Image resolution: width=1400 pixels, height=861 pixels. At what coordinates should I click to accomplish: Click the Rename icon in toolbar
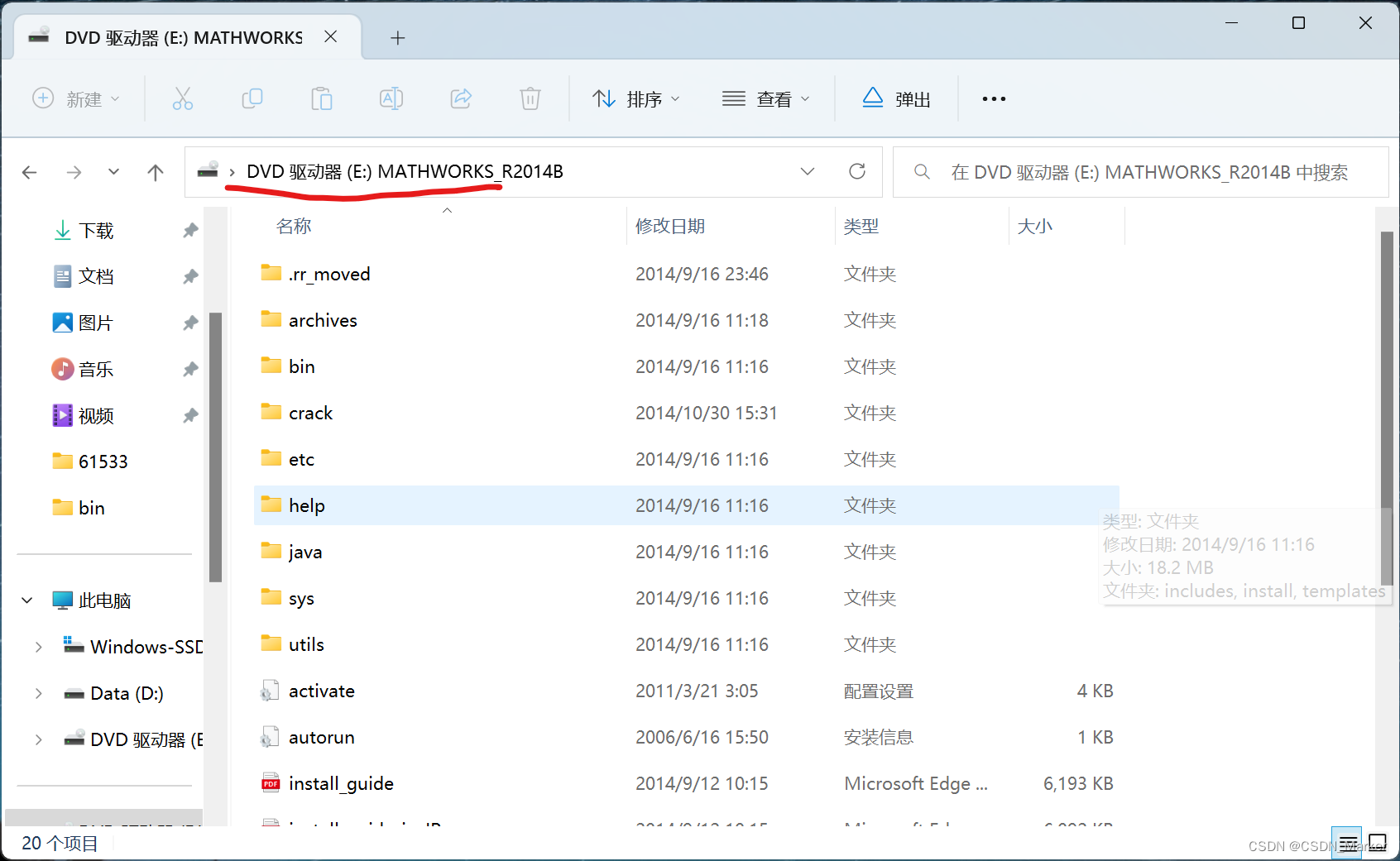coord(391,99)
